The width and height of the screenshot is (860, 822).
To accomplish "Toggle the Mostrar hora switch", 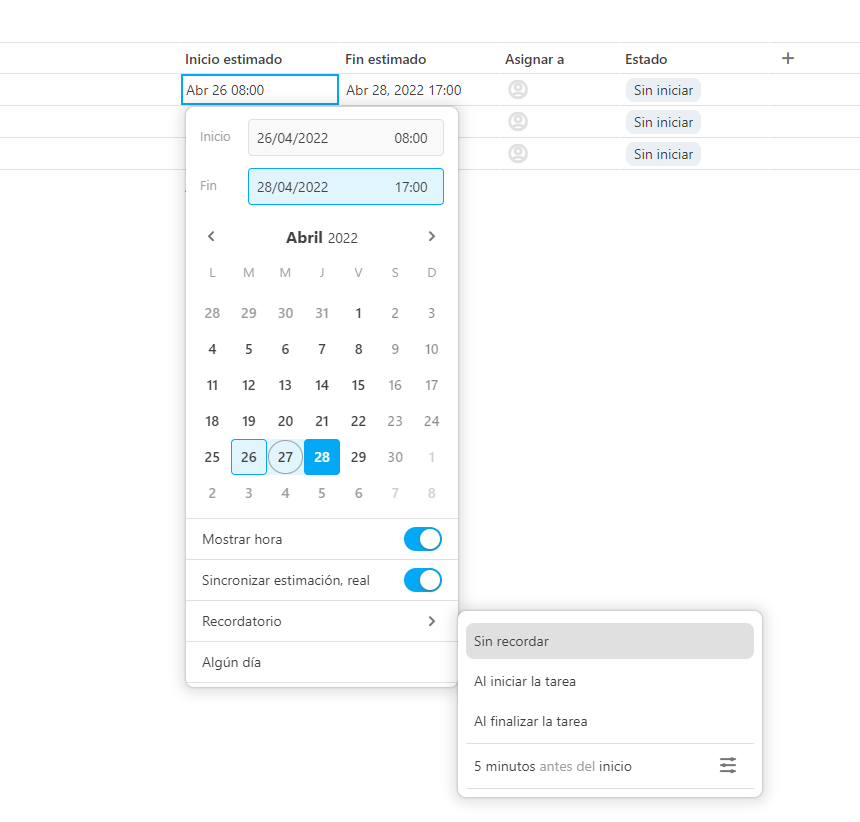I will click(422, 539).
